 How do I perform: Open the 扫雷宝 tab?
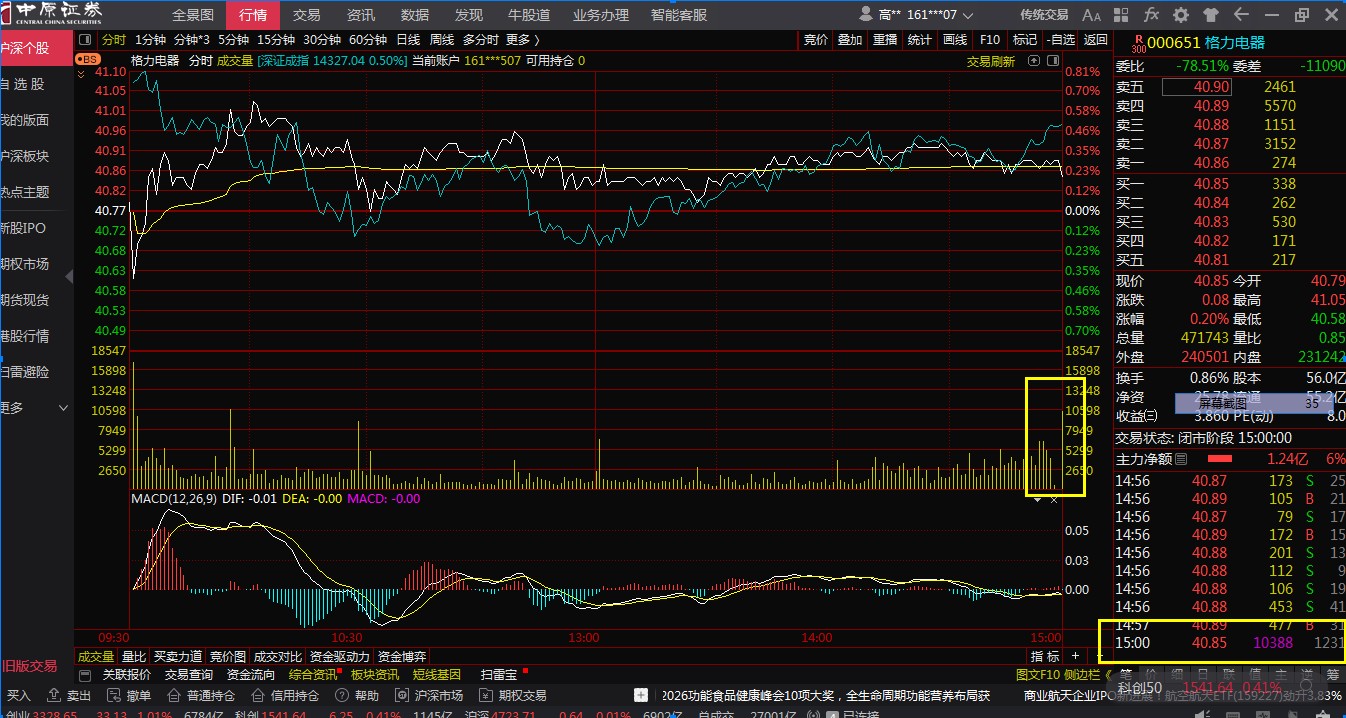point(499,675)
